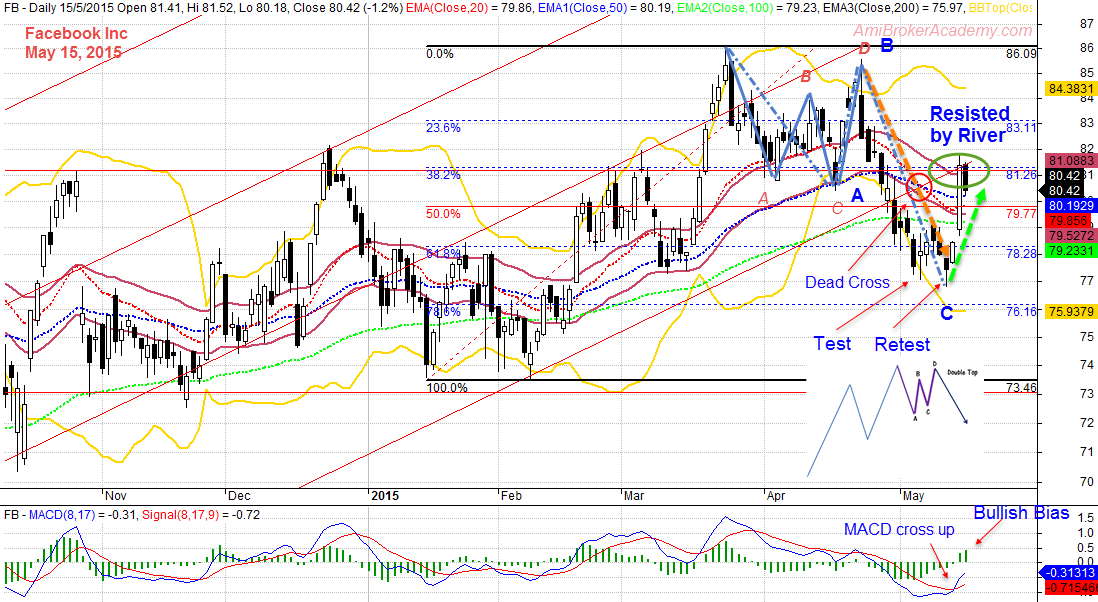The image size is (1098, 602).
Task: Click the 'May 15, 2015' date label
Action: [x=74, y=52]
